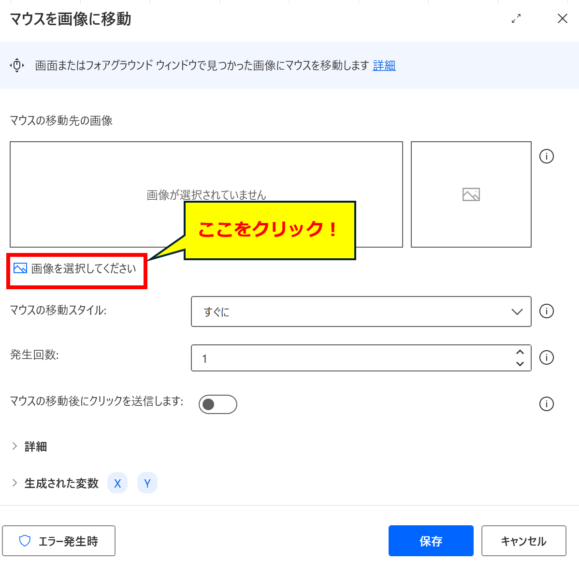579x563 pixels.
Task: Click info icon beside click-send toggle
Action: (x=546, y=404)
